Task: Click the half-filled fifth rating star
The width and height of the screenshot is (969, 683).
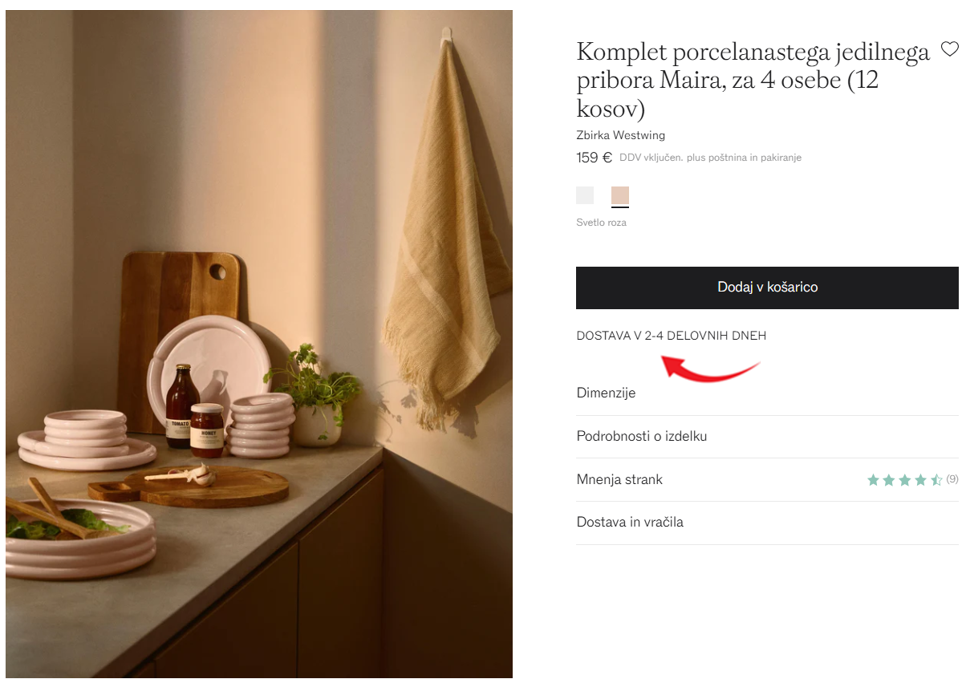Action: (x=937, y=480)
